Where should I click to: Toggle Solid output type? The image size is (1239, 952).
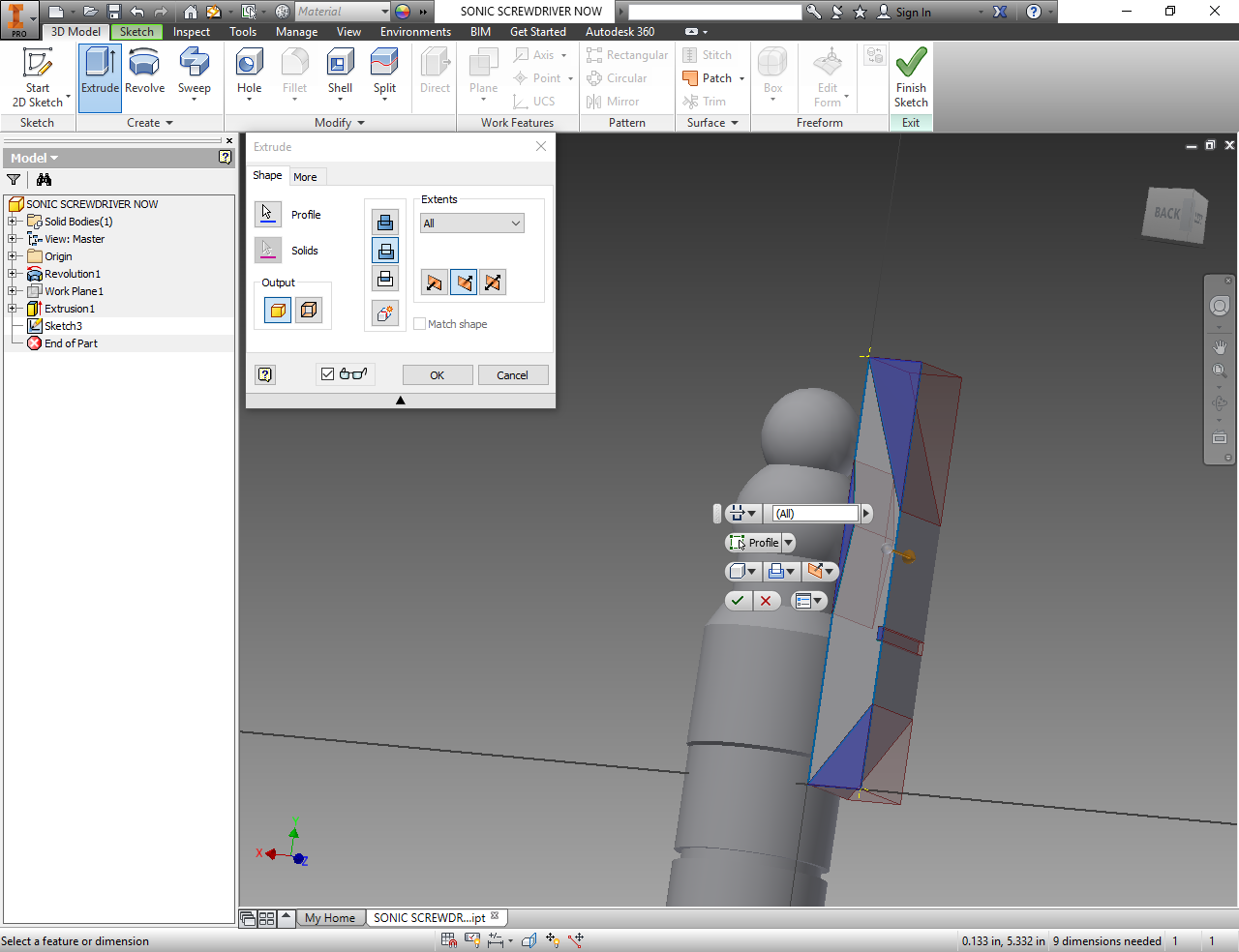278,311
